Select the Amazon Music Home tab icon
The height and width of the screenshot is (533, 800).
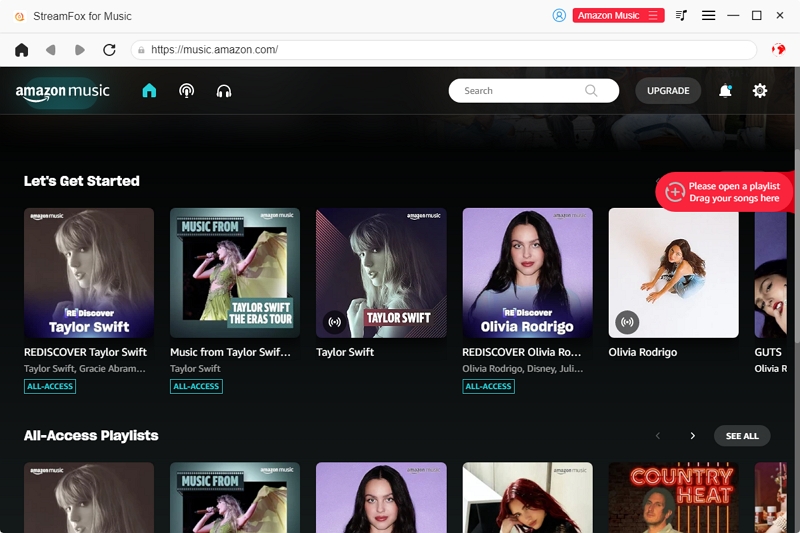(x=149, y=91)
